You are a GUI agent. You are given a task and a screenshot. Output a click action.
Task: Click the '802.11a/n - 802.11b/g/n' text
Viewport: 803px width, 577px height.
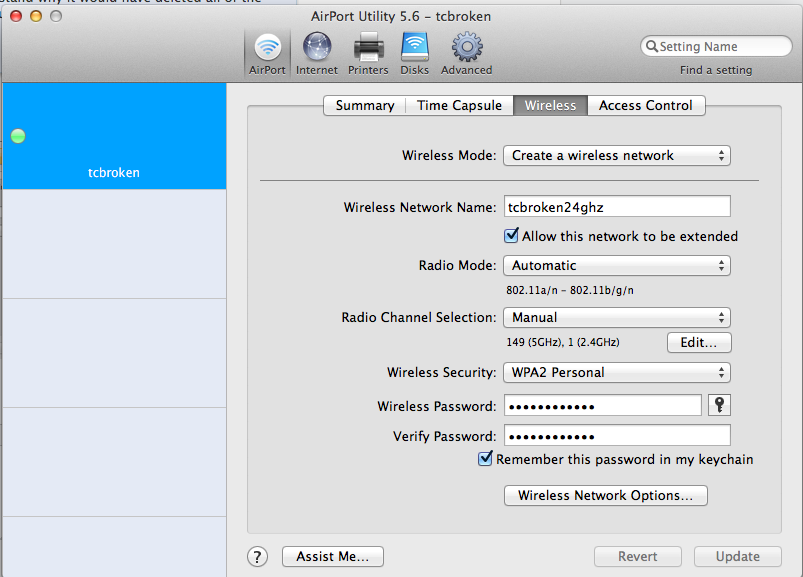(x=569, y=290)
